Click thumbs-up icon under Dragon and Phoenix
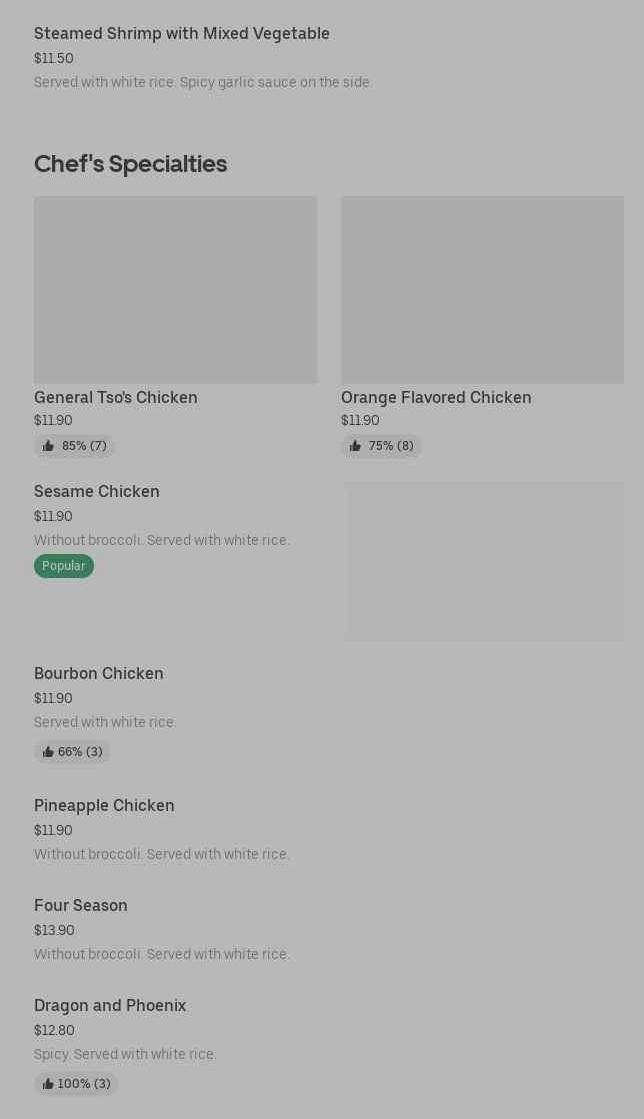 48,1084
